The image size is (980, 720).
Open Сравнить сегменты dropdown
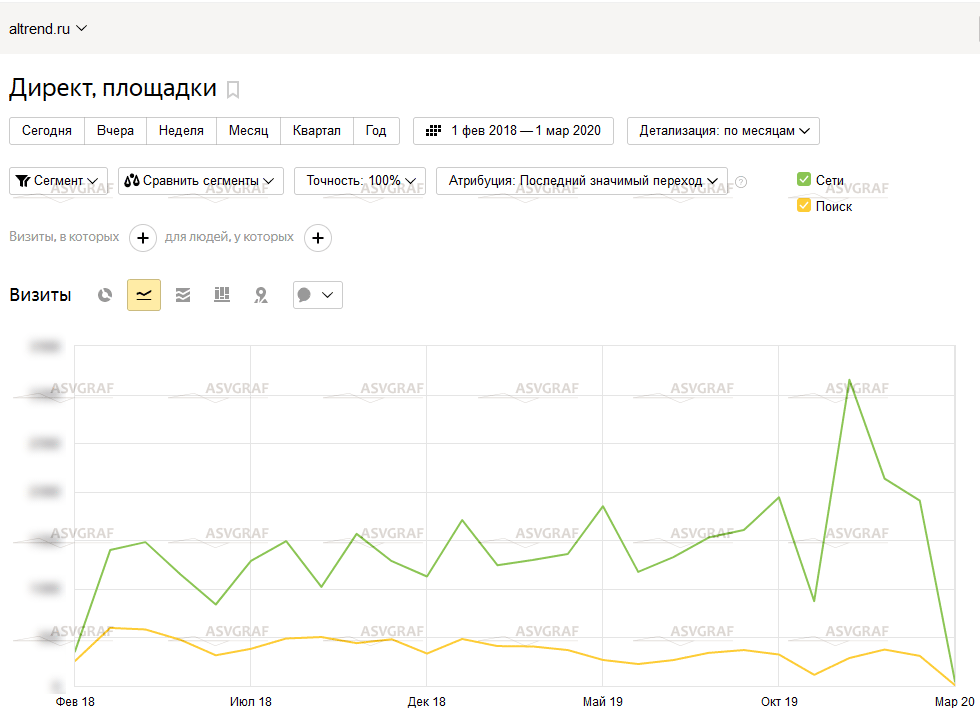[201, 181]
